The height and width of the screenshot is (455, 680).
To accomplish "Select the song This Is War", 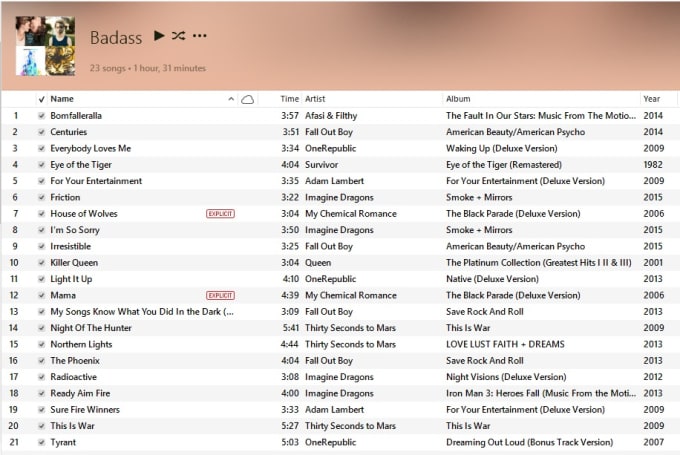I will [x=72, y=426].
